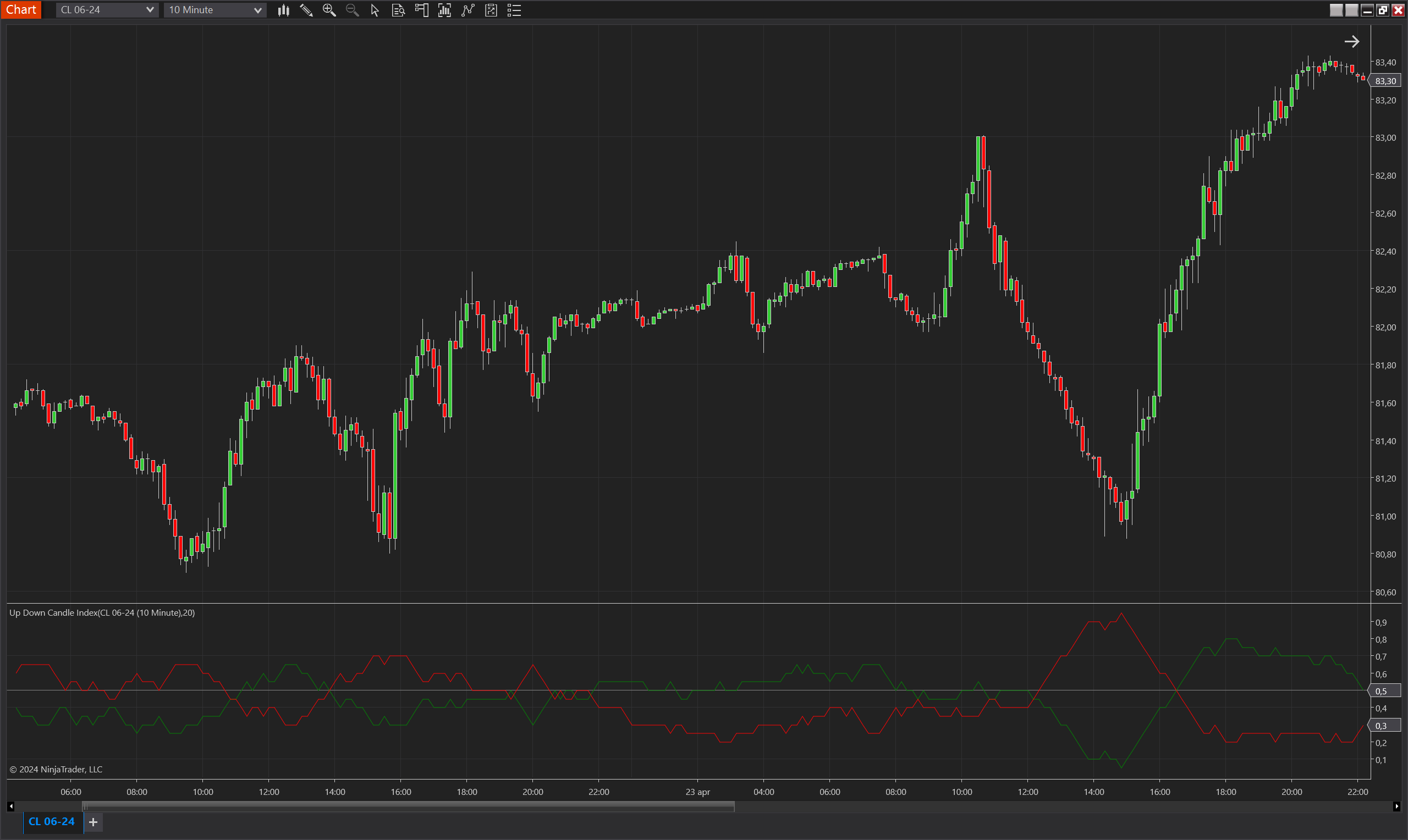
Task: Click the horizontal scrollbar left arrow
Action: point(11,806)
